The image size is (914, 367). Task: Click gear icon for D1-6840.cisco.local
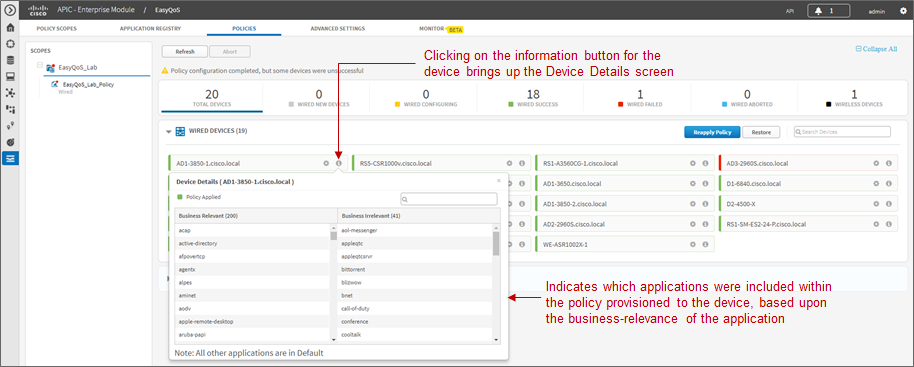[x=876, y=183]
